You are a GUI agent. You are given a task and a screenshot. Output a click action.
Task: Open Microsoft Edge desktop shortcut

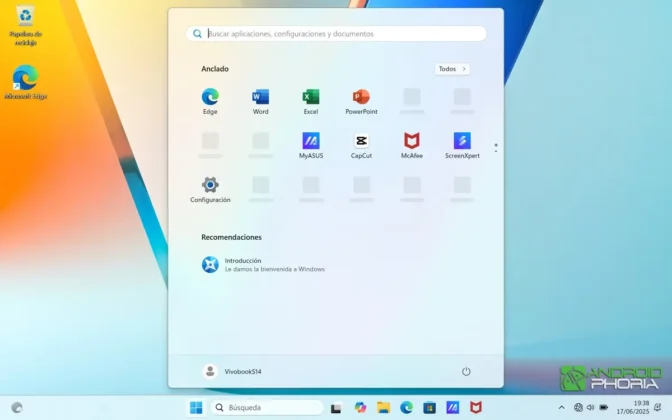coord(26,83)
